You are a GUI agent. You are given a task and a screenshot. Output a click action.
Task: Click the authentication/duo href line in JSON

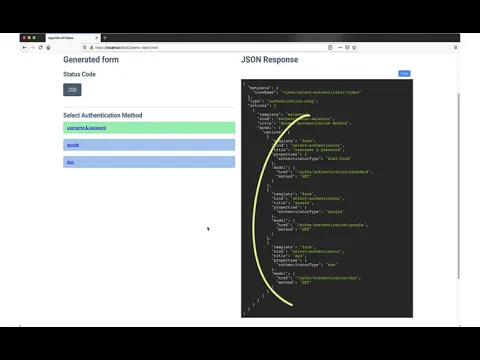click(319, 278)
